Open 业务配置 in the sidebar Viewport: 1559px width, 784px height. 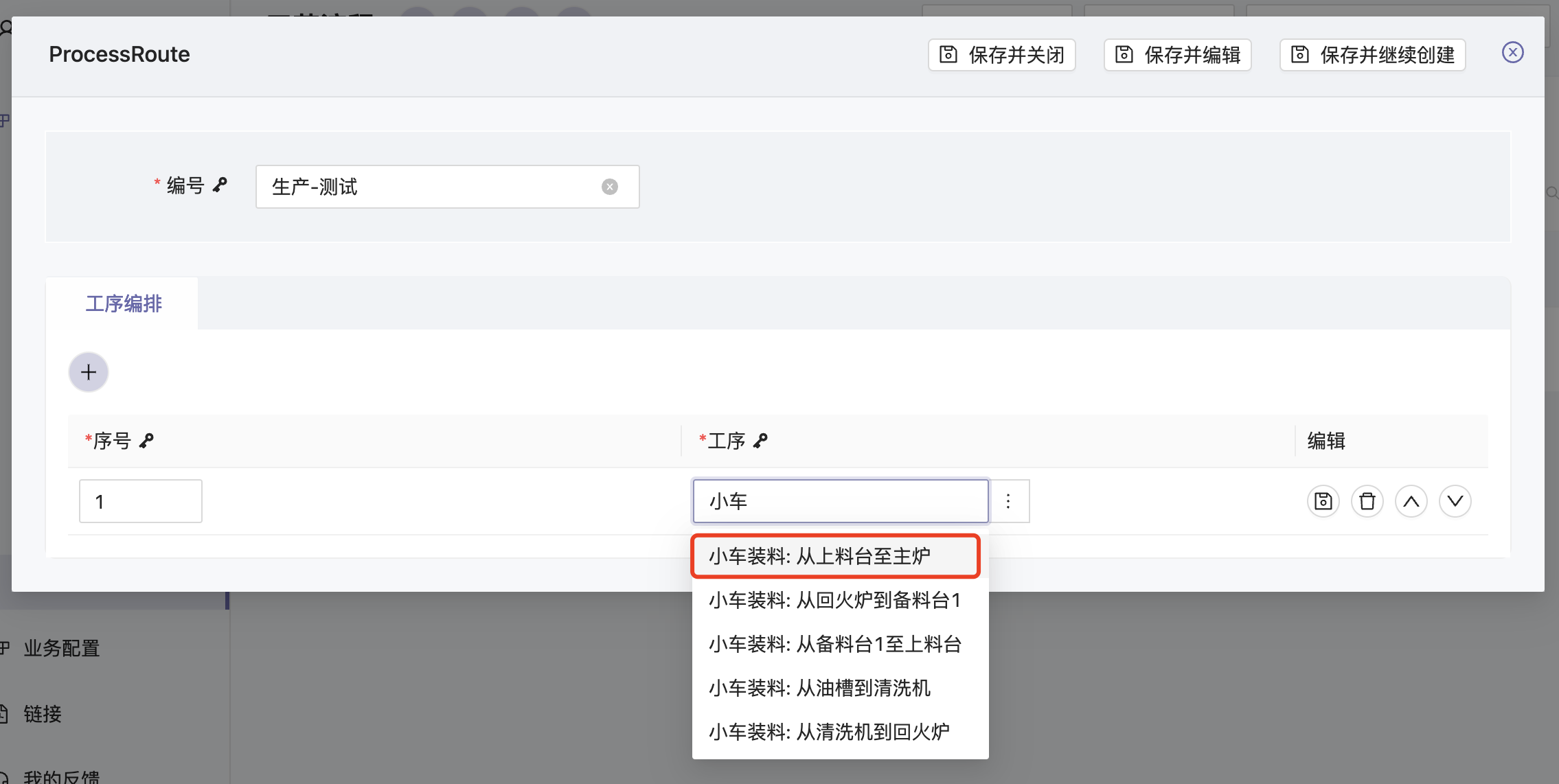click(62, 647)
